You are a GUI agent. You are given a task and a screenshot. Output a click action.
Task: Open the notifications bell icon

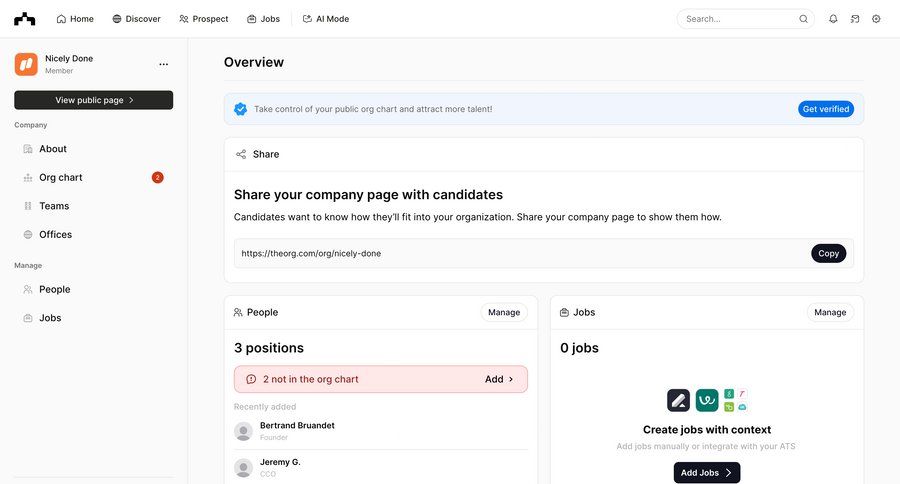(833, 19)
